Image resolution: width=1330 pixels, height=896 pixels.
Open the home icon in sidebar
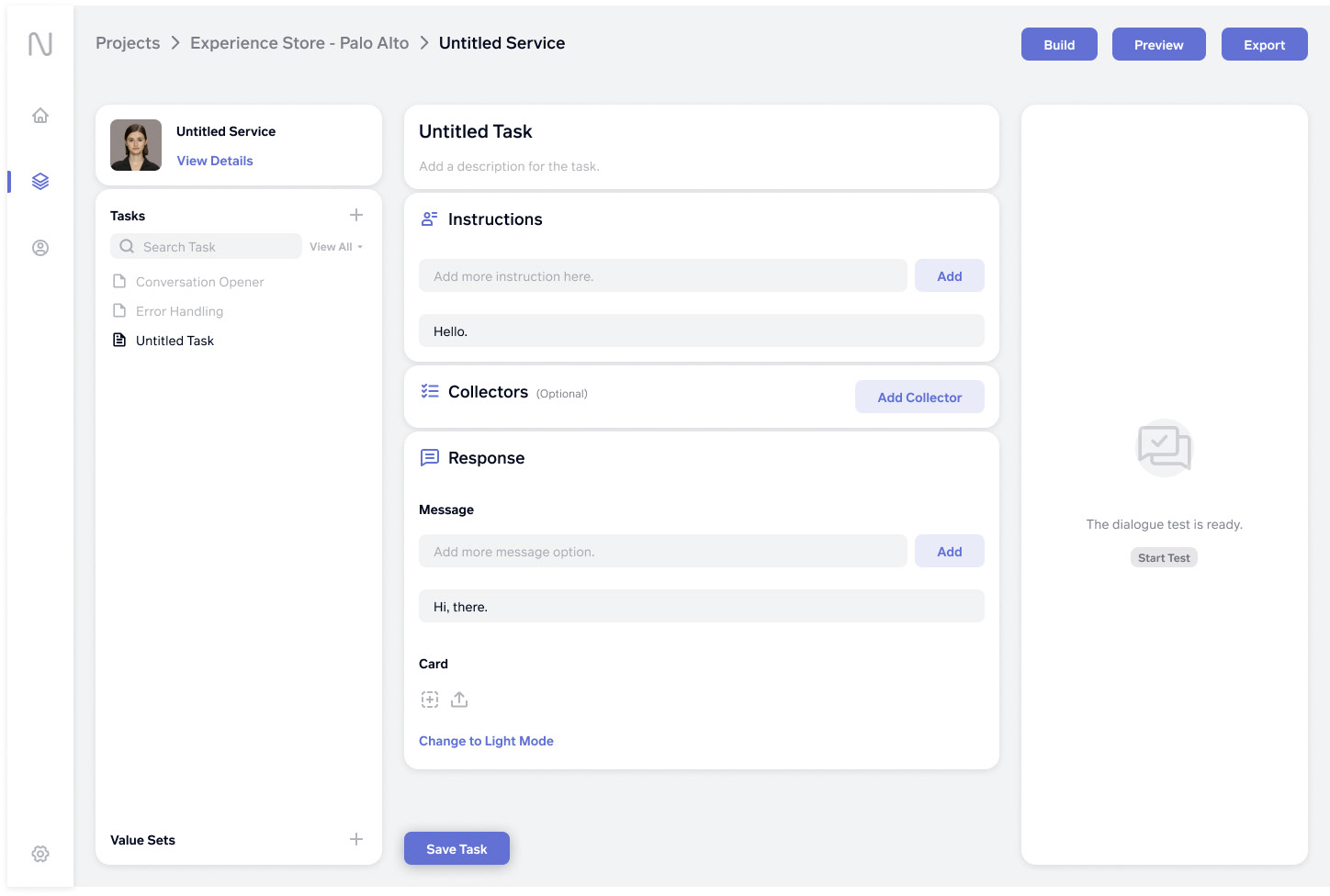point(40,116)
